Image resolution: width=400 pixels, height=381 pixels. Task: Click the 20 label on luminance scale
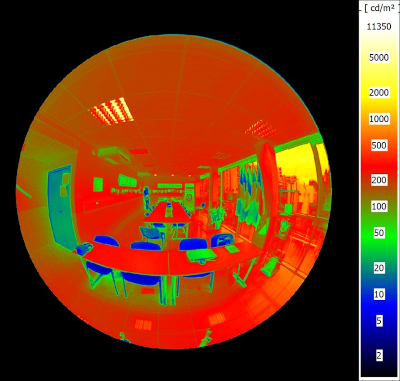pyautogui.click(x=379, y=268)
